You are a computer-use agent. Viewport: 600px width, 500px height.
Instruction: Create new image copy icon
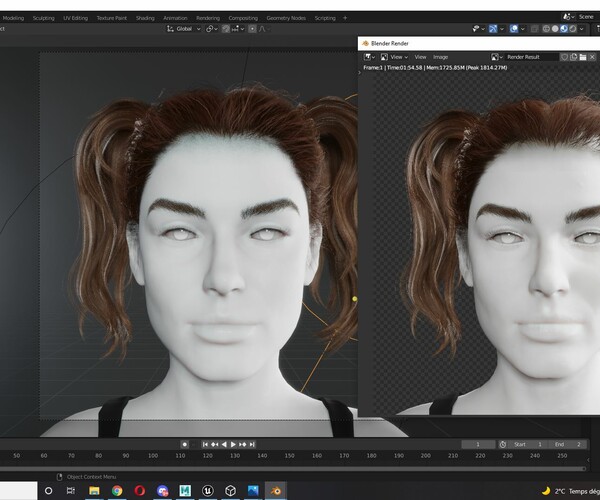pyautogui.click(x=573, y=57)
